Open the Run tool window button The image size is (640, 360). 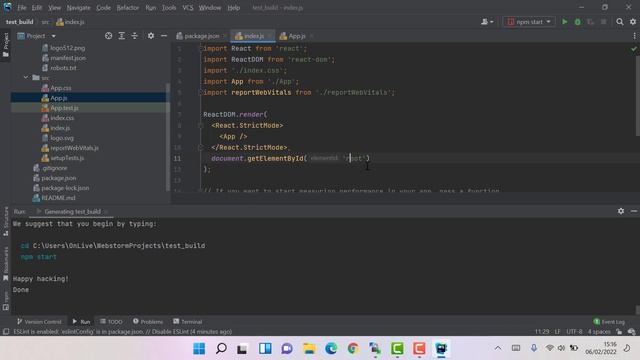point(81,322)
